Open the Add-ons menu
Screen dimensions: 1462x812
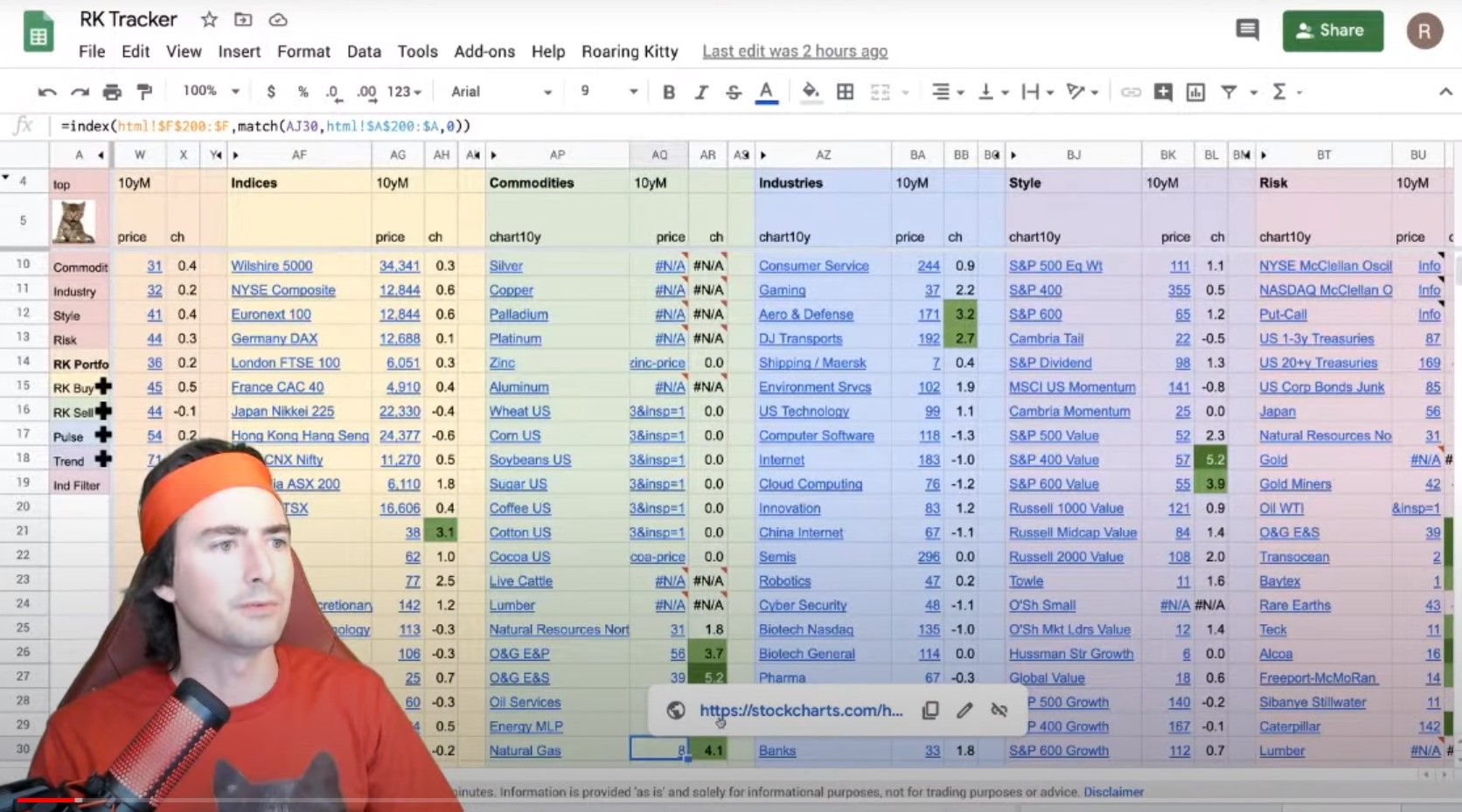tap(484, 52)
